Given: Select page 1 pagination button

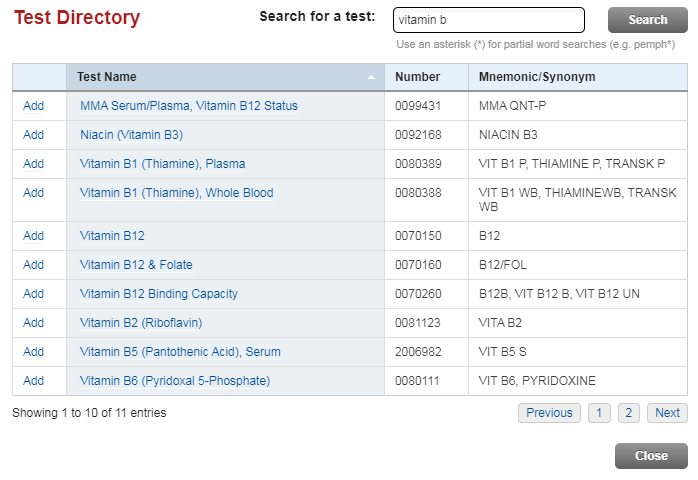Looking at the screenshot, I should (x=599, y=413).
